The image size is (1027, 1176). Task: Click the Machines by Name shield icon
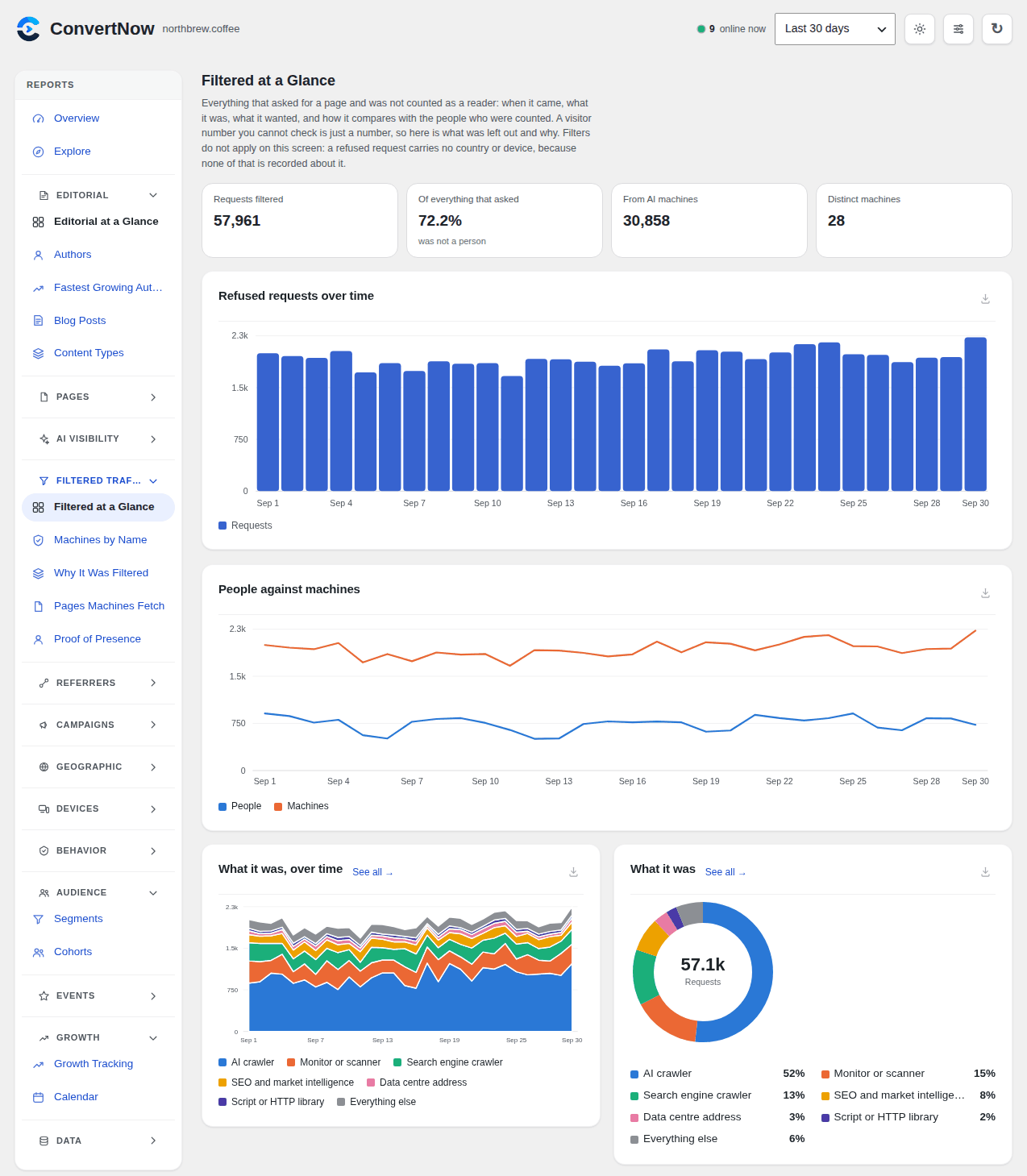38,540
